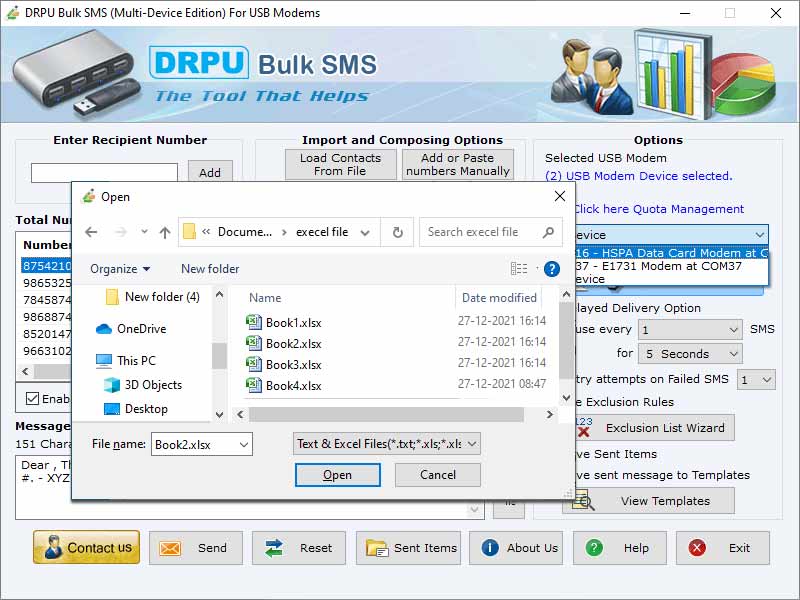Click Add recipient number button

[210, 172]
